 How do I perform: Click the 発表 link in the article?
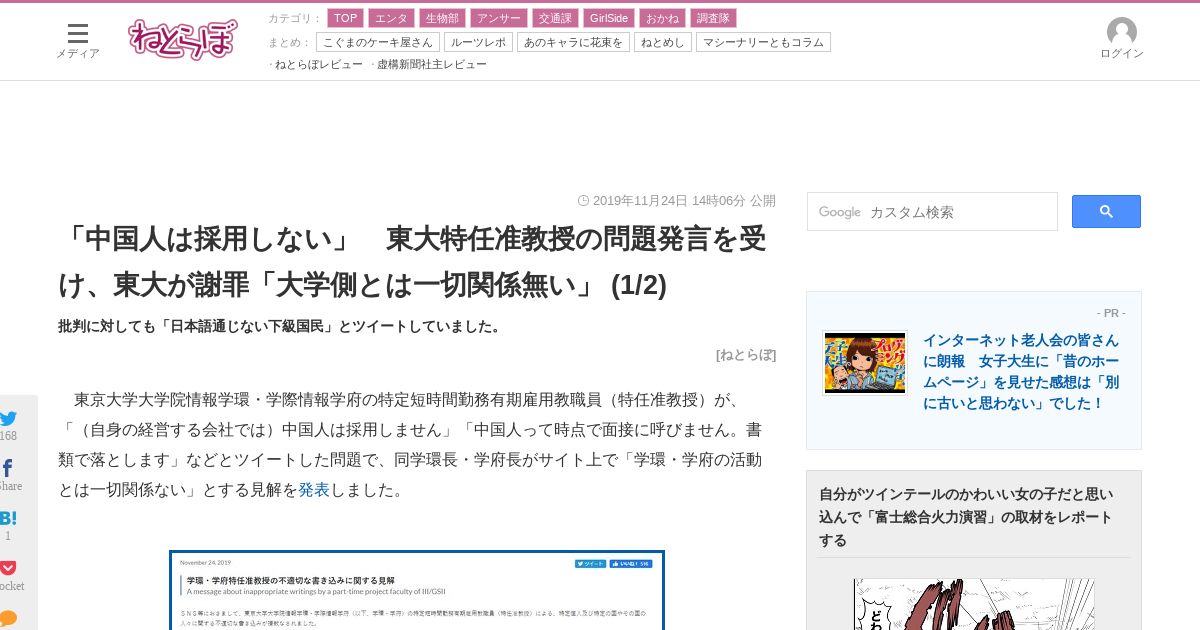click(x=314, y=490)
